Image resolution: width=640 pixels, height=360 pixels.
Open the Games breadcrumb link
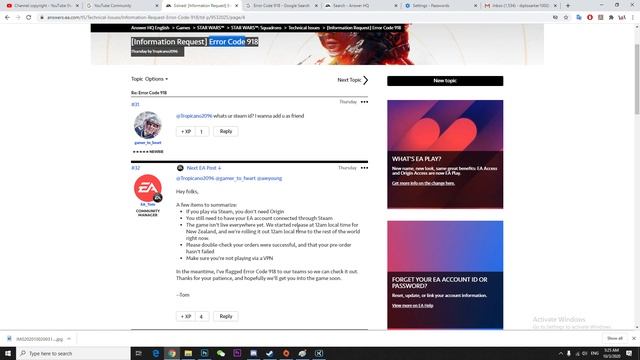click(183, 28)
